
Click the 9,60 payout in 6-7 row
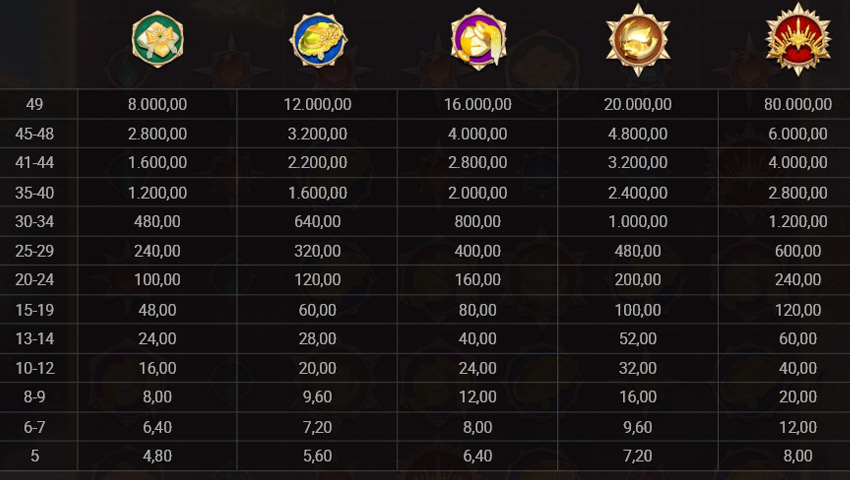[x=638, y=427]
